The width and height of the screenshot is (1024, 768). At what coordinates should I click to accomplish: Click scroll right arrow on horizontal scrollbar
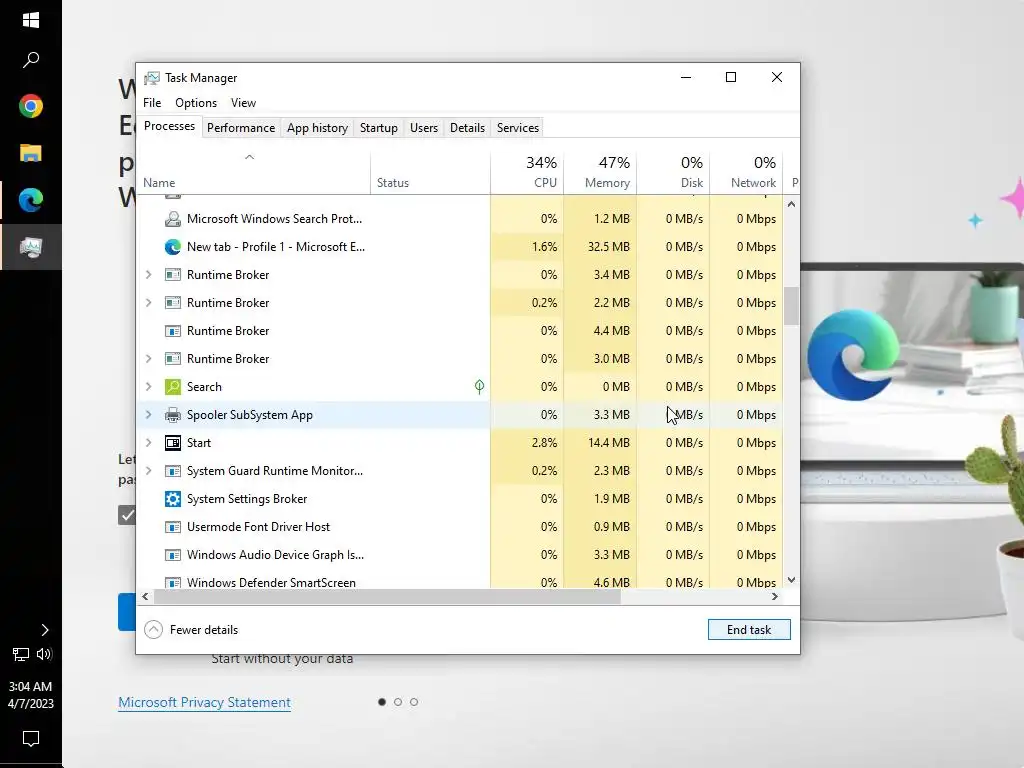tap(775, 596)
